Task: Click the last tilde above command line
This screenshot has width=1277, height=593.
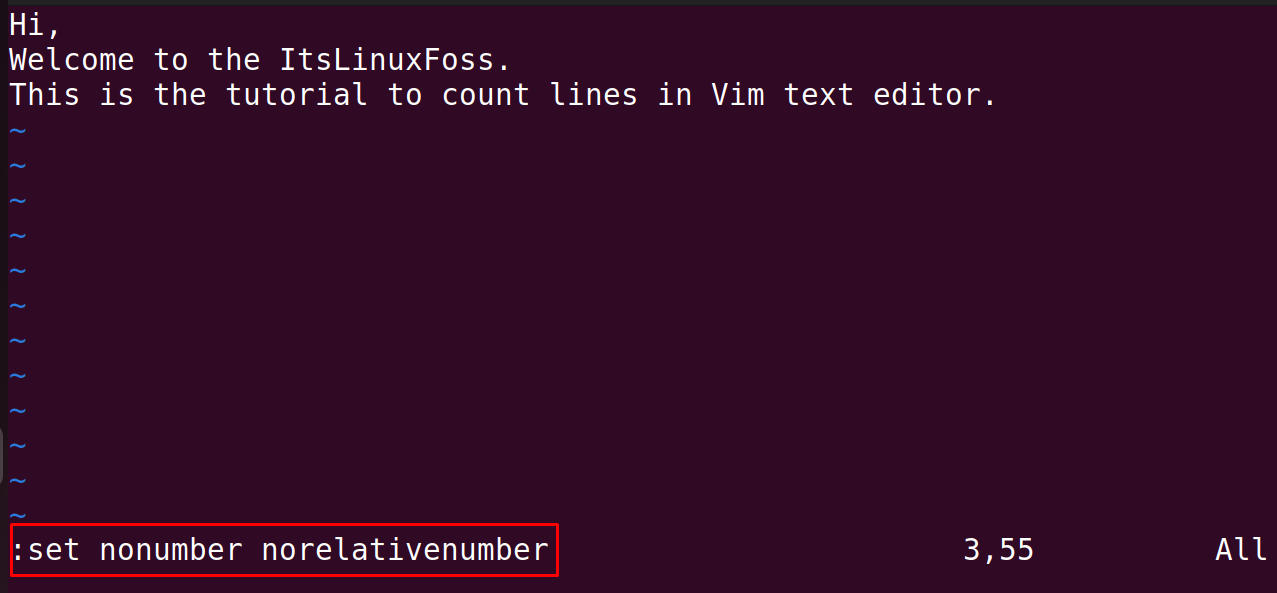Action: click(x=17, y=515)
